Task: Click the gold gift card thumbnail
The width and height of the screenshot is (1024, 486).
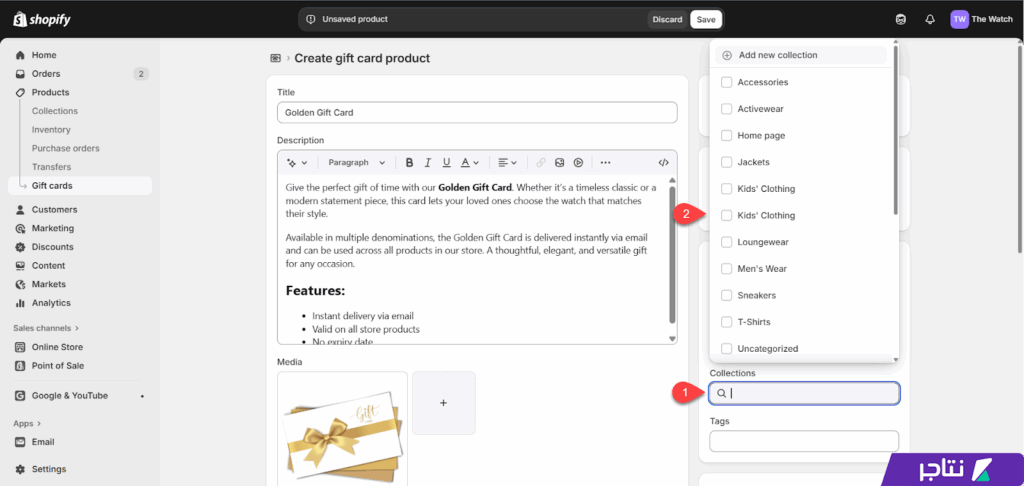Action: pos(342,429)
